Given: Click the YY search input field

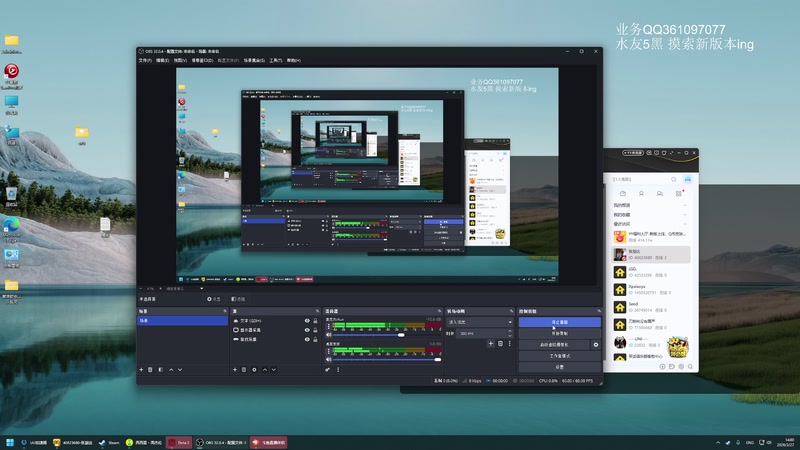Looking at the screenshot, I should tap(640, 180).
